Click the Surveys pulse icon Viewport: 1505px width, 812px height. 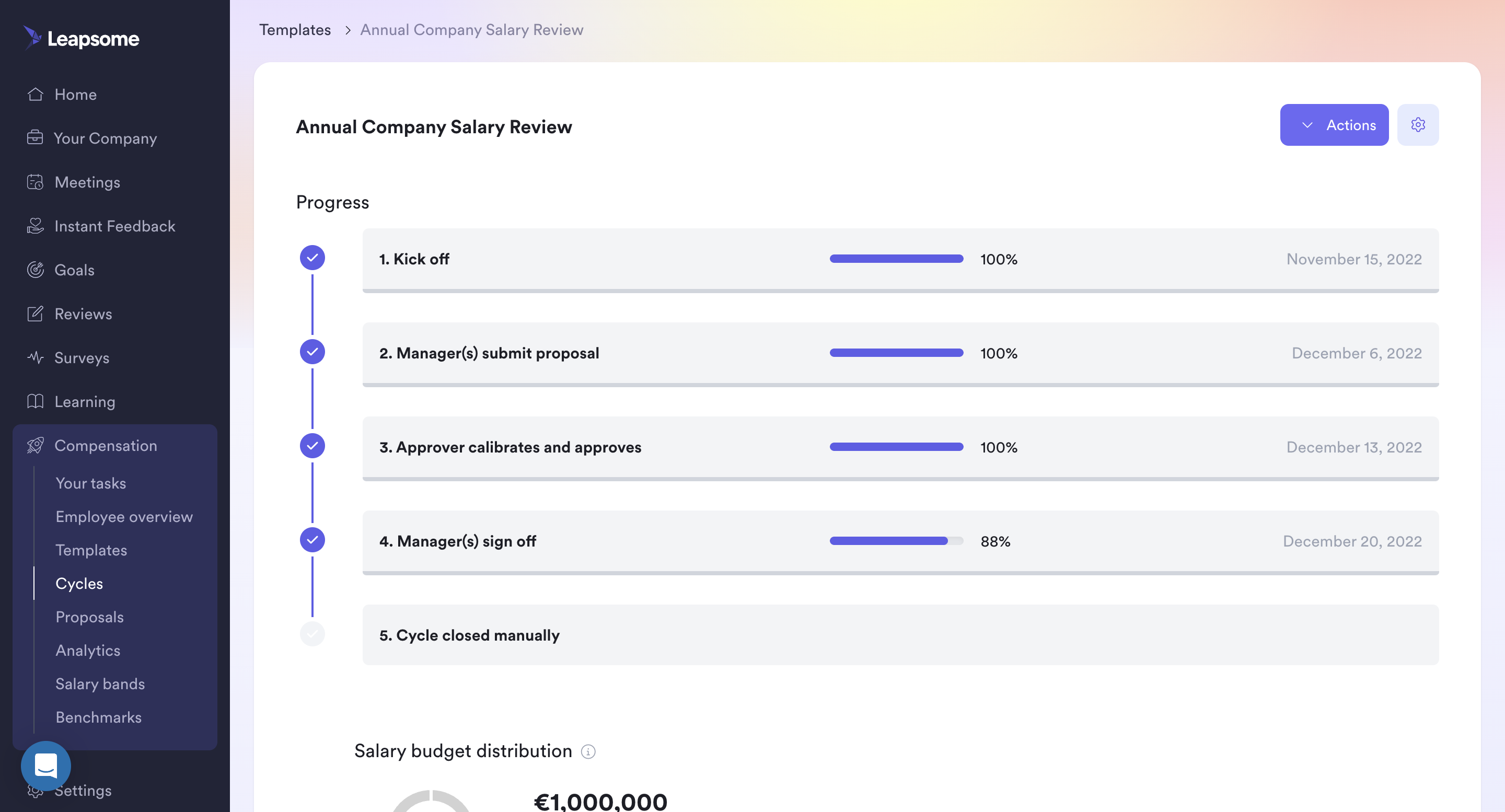[x=35, y=357]
